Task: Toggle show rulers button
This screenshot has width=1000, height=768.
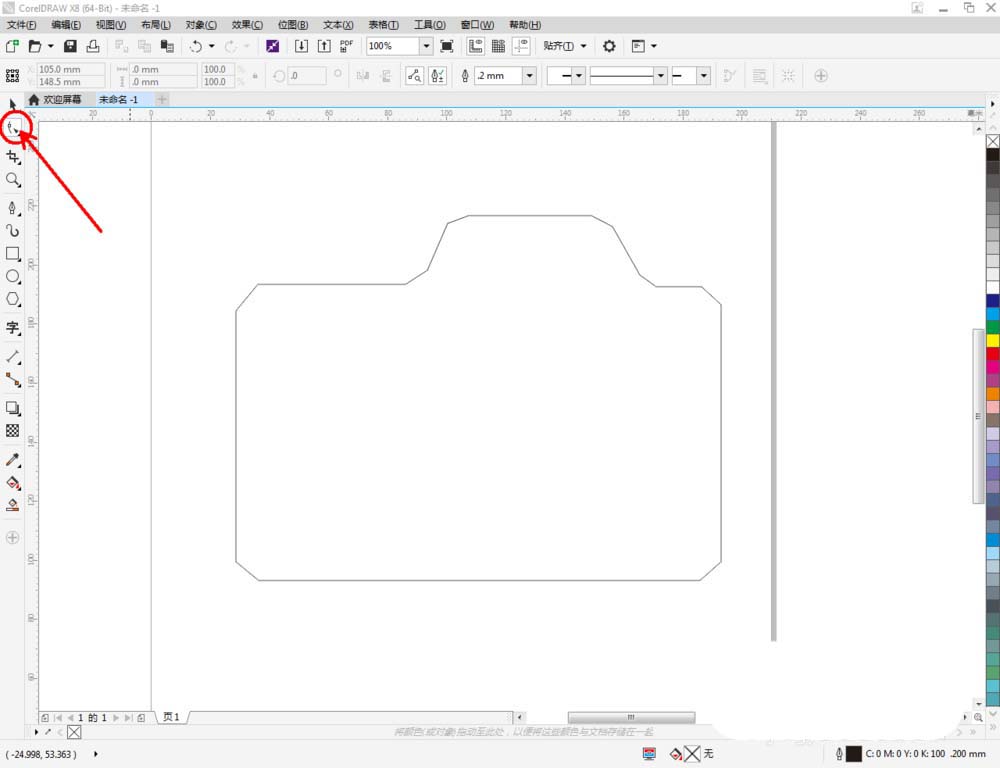Action: (475, 46)
